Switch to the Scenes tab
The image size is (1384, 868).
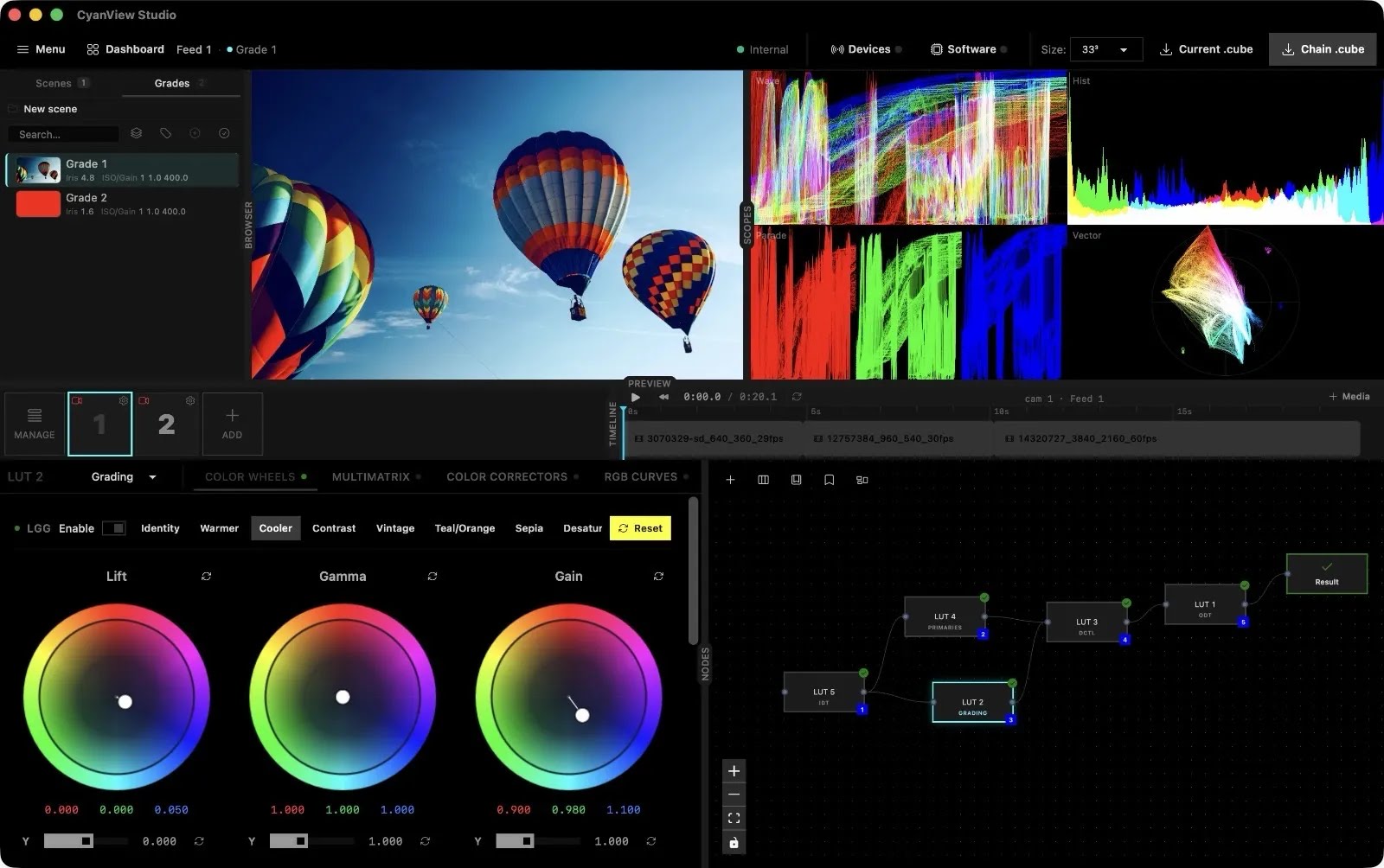(61, 83)
